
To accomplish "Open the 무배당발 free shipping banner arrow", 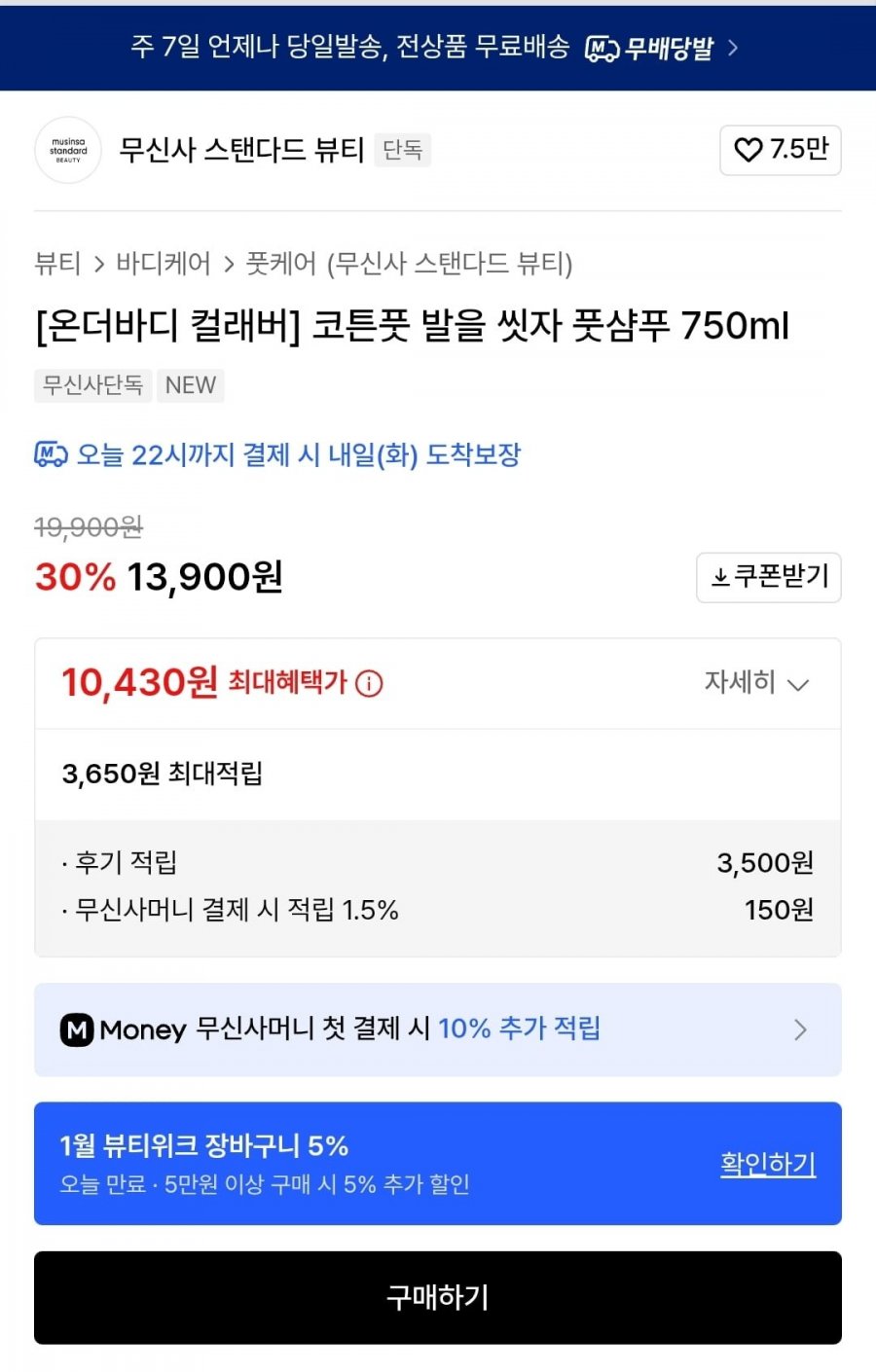I will (733, 48).
